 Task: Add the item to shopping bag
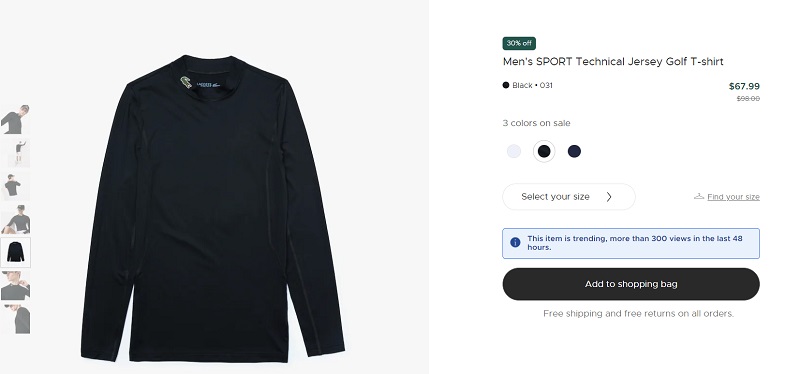click(x=631, y=284)
